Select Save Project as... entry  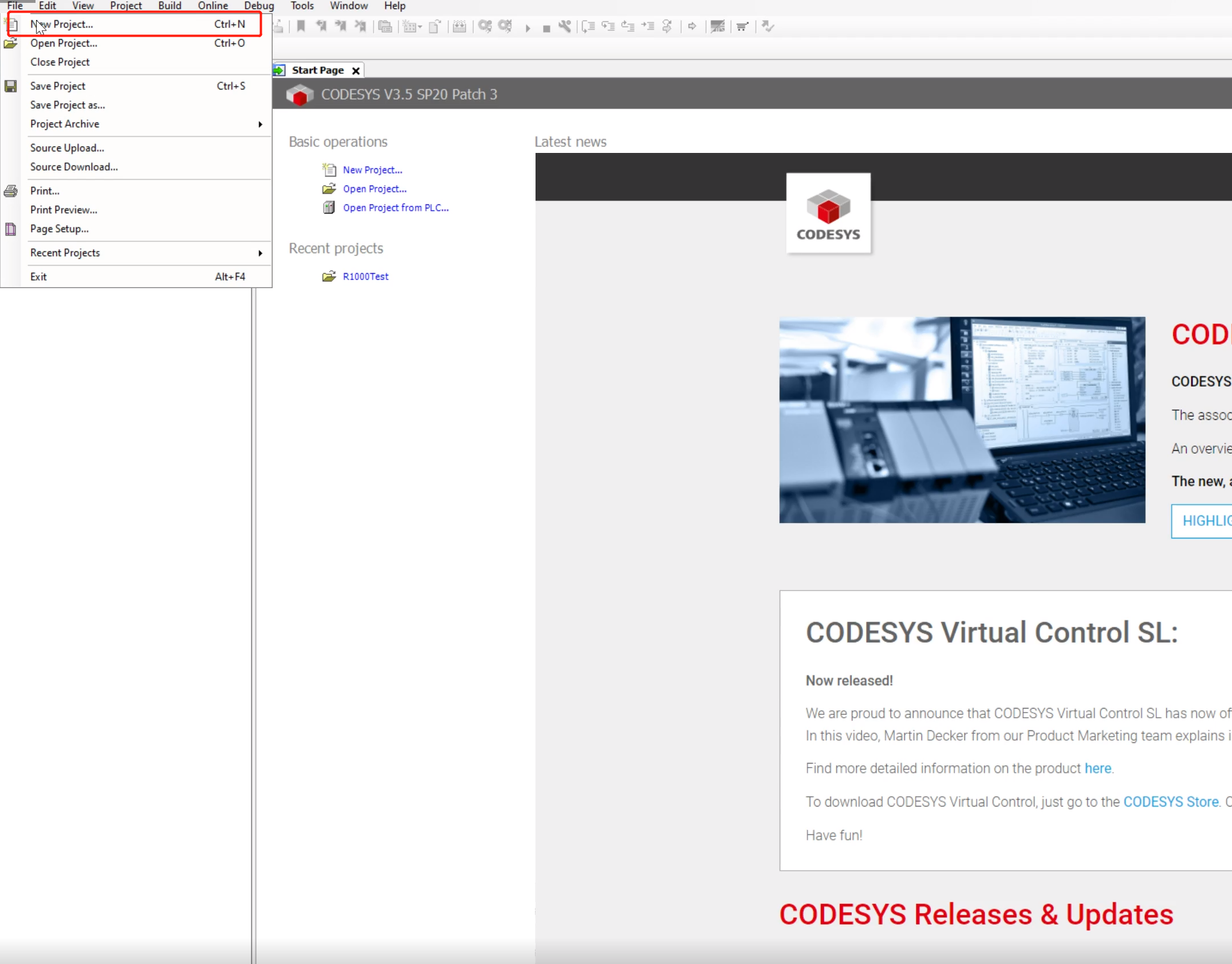[137, 105]
